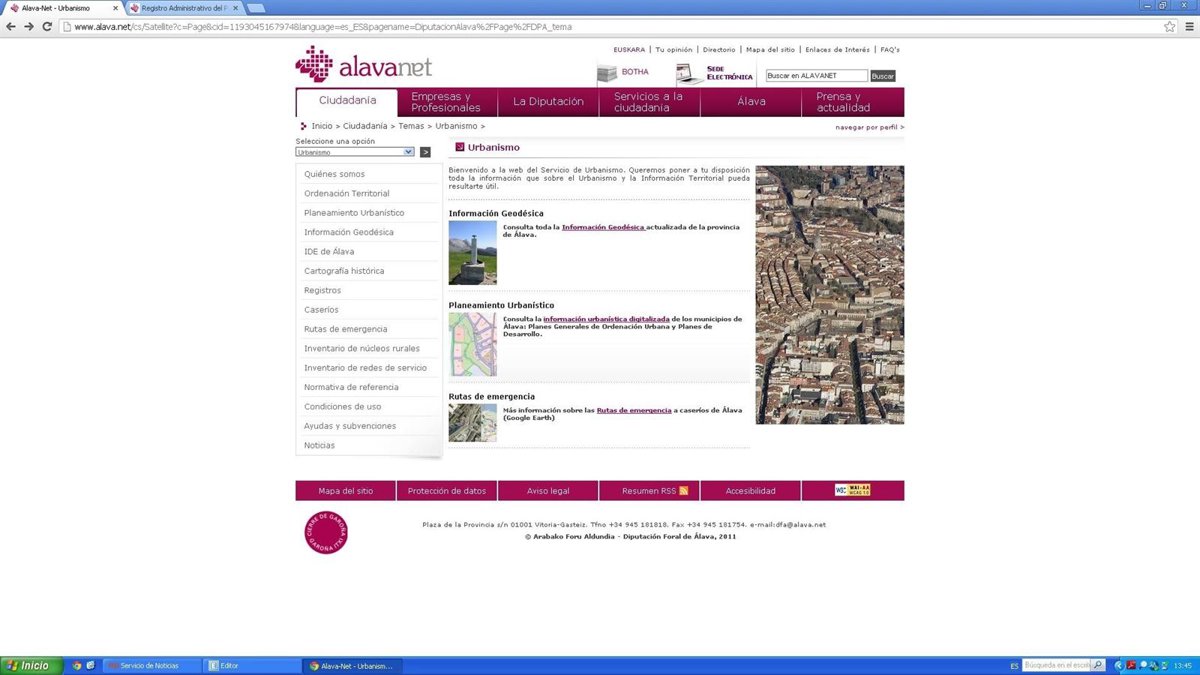Click the Inicio start button
Image resolution: width=1200 pixels, height=675 pixels.
pyautogui.click(x=28, y=665)
